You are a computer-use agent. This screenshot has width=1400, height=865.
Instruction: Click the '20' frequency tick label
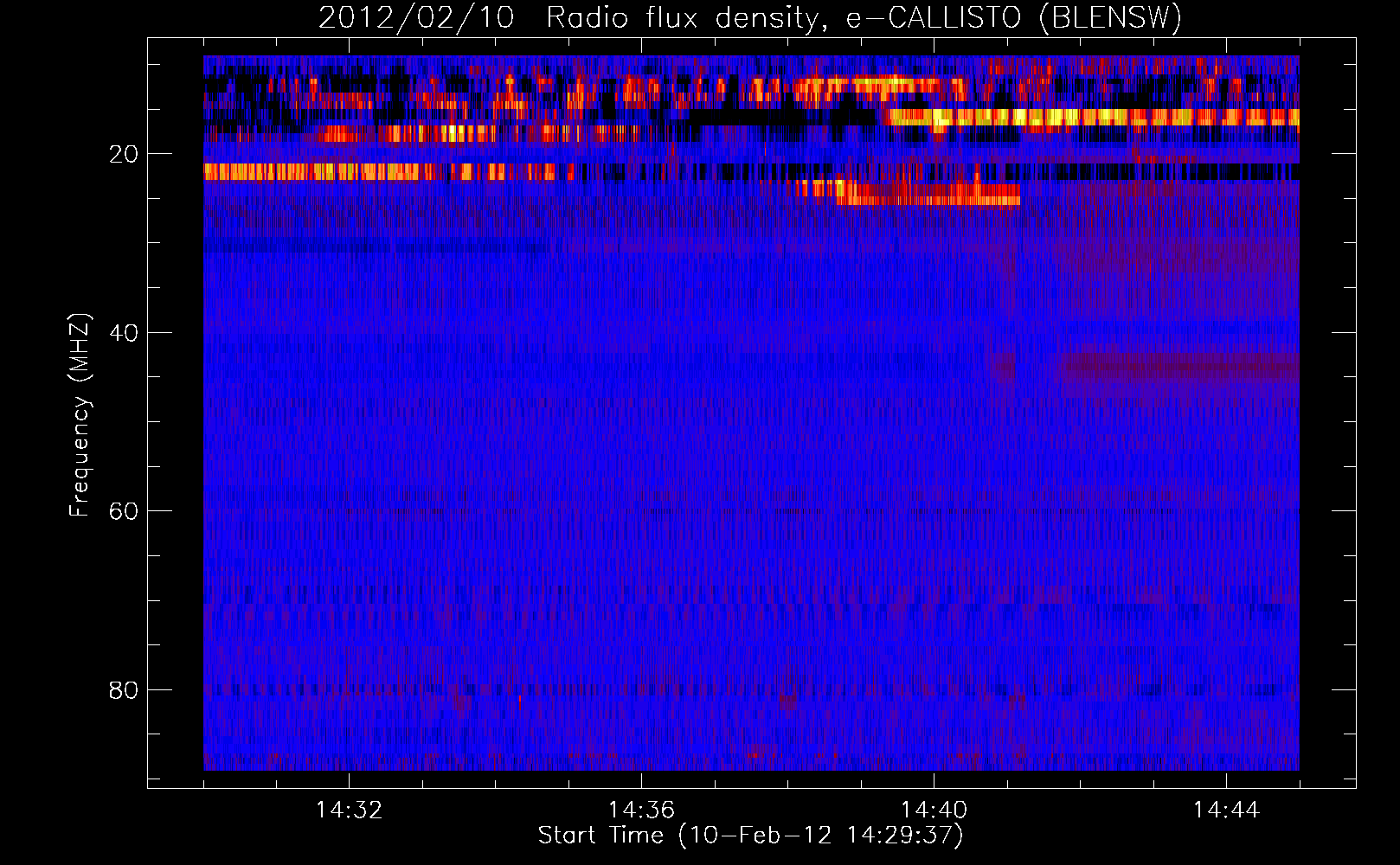(x=124, y=154)
